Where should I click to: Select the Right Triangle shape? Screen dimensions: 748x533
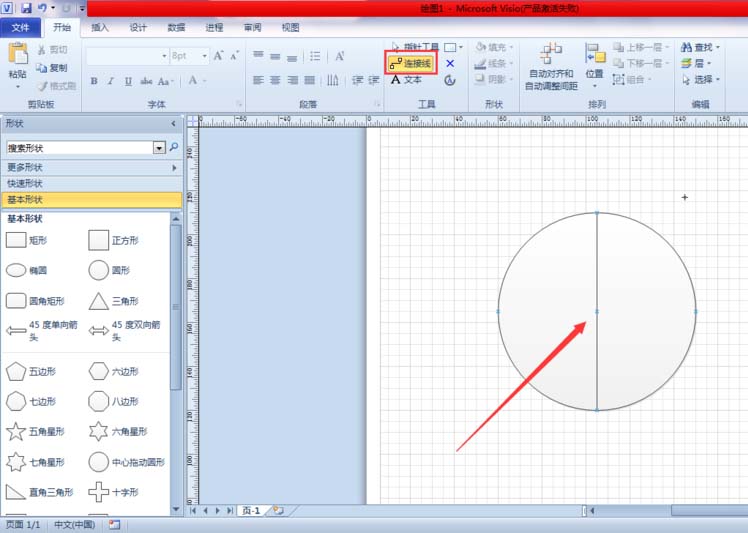(x=40, y=492)
